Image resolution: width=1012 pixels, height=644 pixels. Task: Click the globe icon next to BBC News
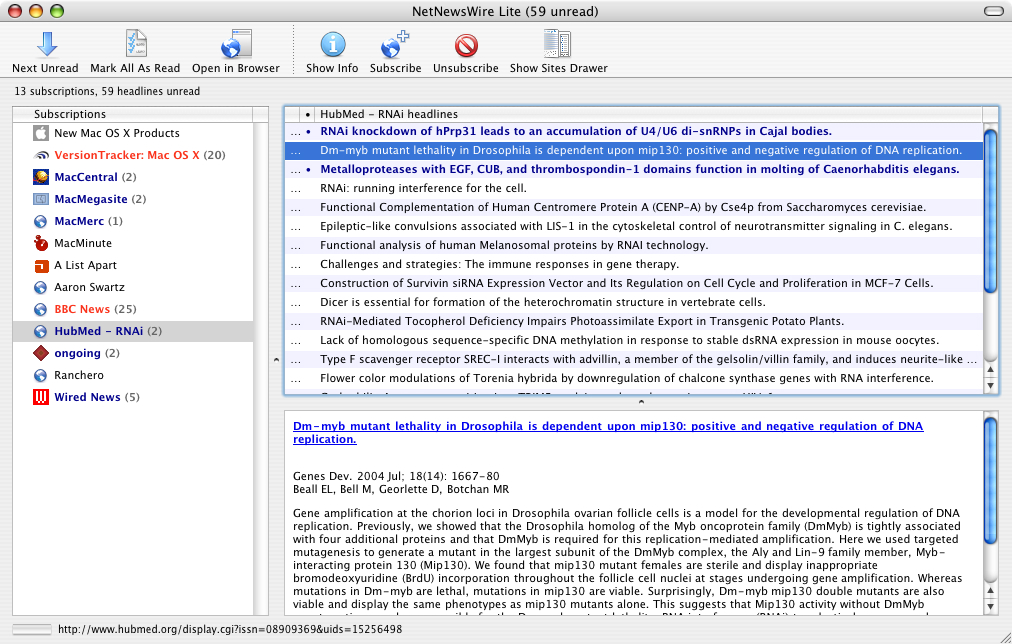pos(41,309)
